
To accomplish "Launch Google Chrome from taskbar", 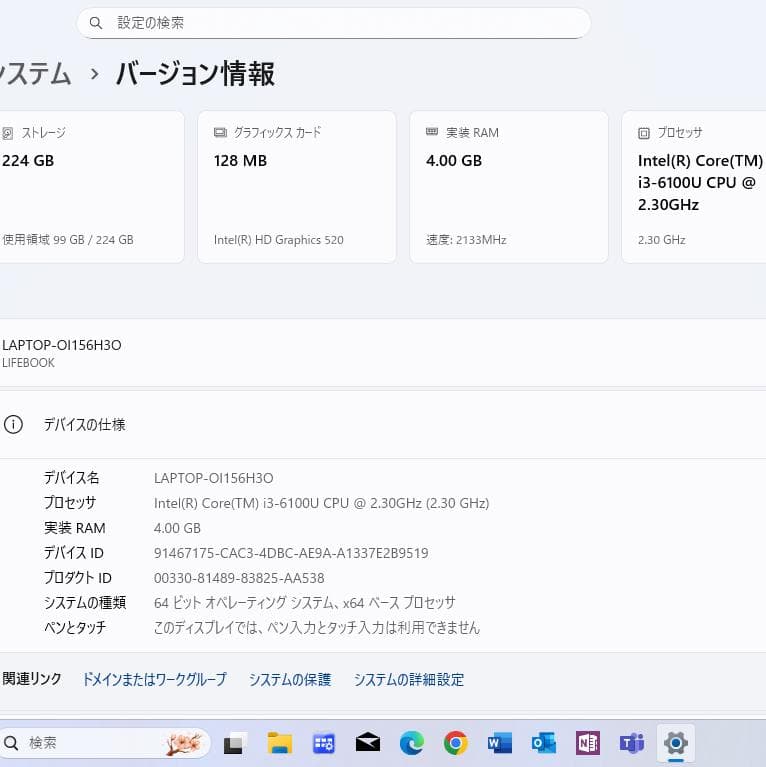I will [456, 744].
